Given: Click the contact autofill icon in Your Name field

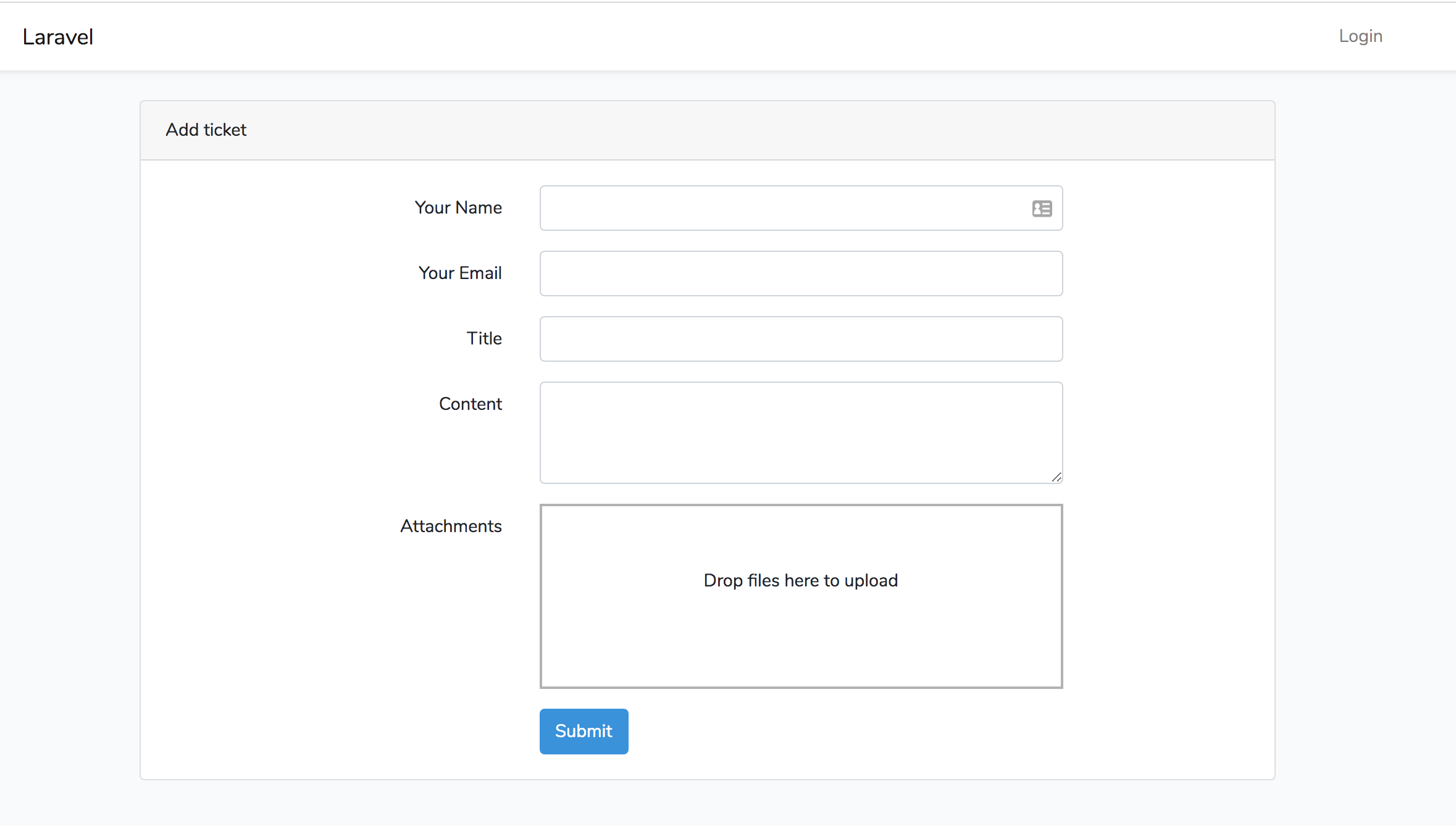Looking at the screenshot, I should coord(1042,209).
